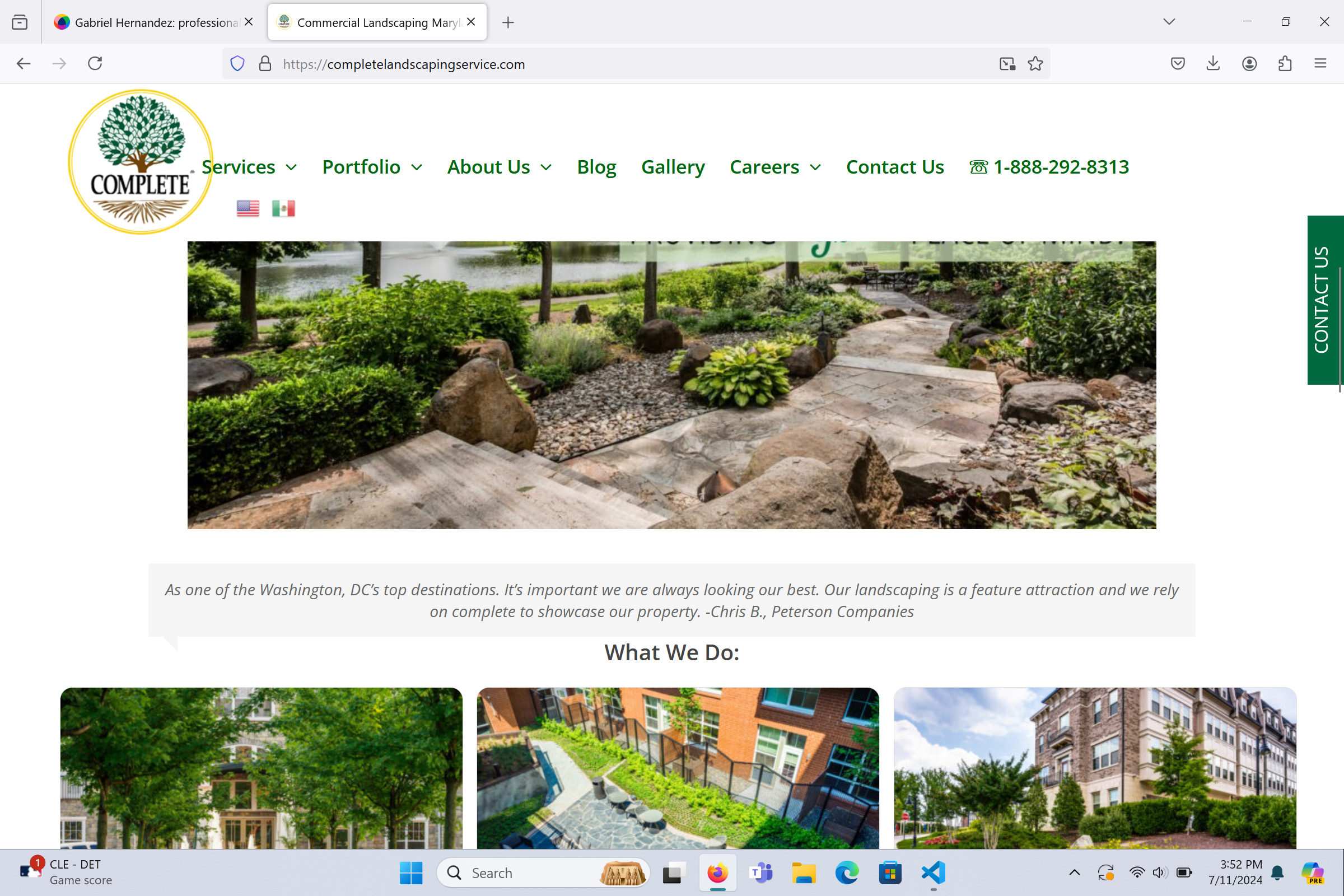This screenshot has width=1344, height=896.
Task: Open Task View on the taskbar
Action: point(674,872)
